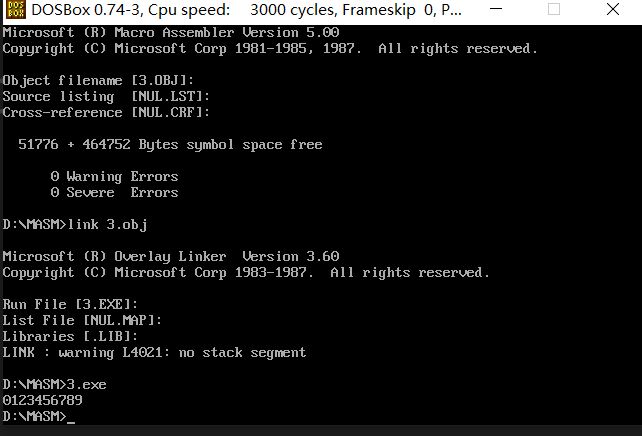Click the '0 Warning Errors' text
The height and width of the screenshot is (436, 642).
click(x=114, y=177)
